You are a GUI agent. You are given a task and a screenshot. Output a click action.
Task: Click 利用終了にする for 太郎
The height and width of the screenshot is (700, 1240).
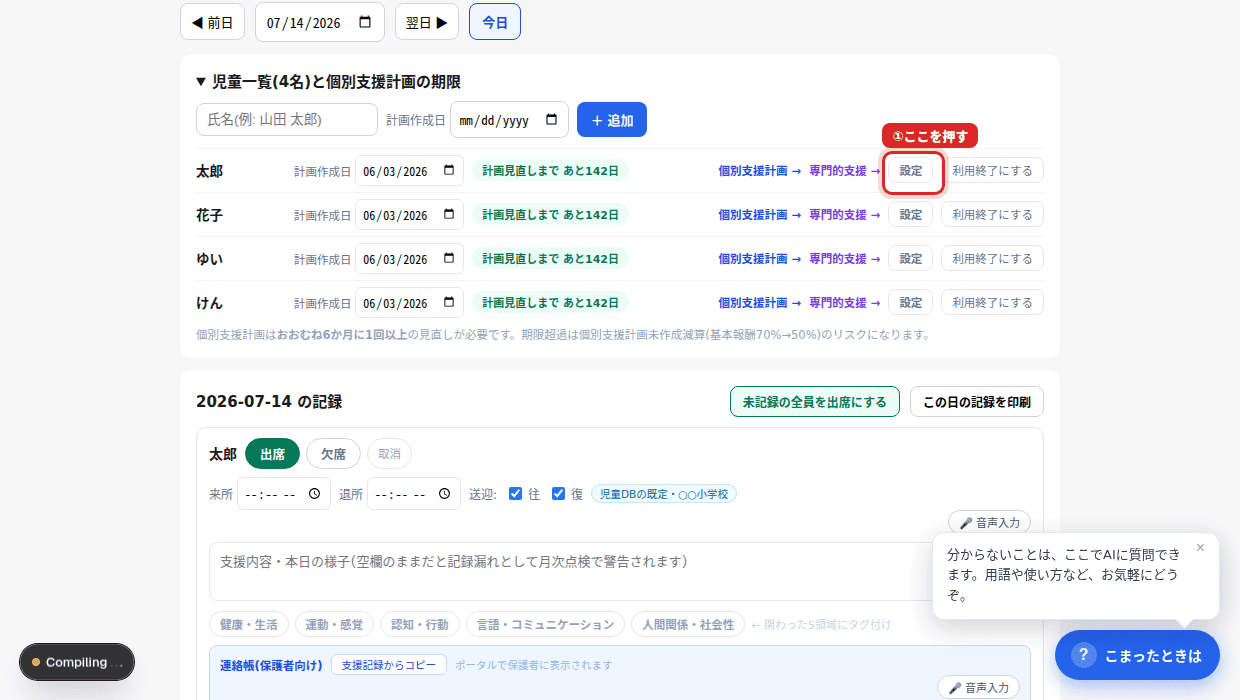point(992,171)
